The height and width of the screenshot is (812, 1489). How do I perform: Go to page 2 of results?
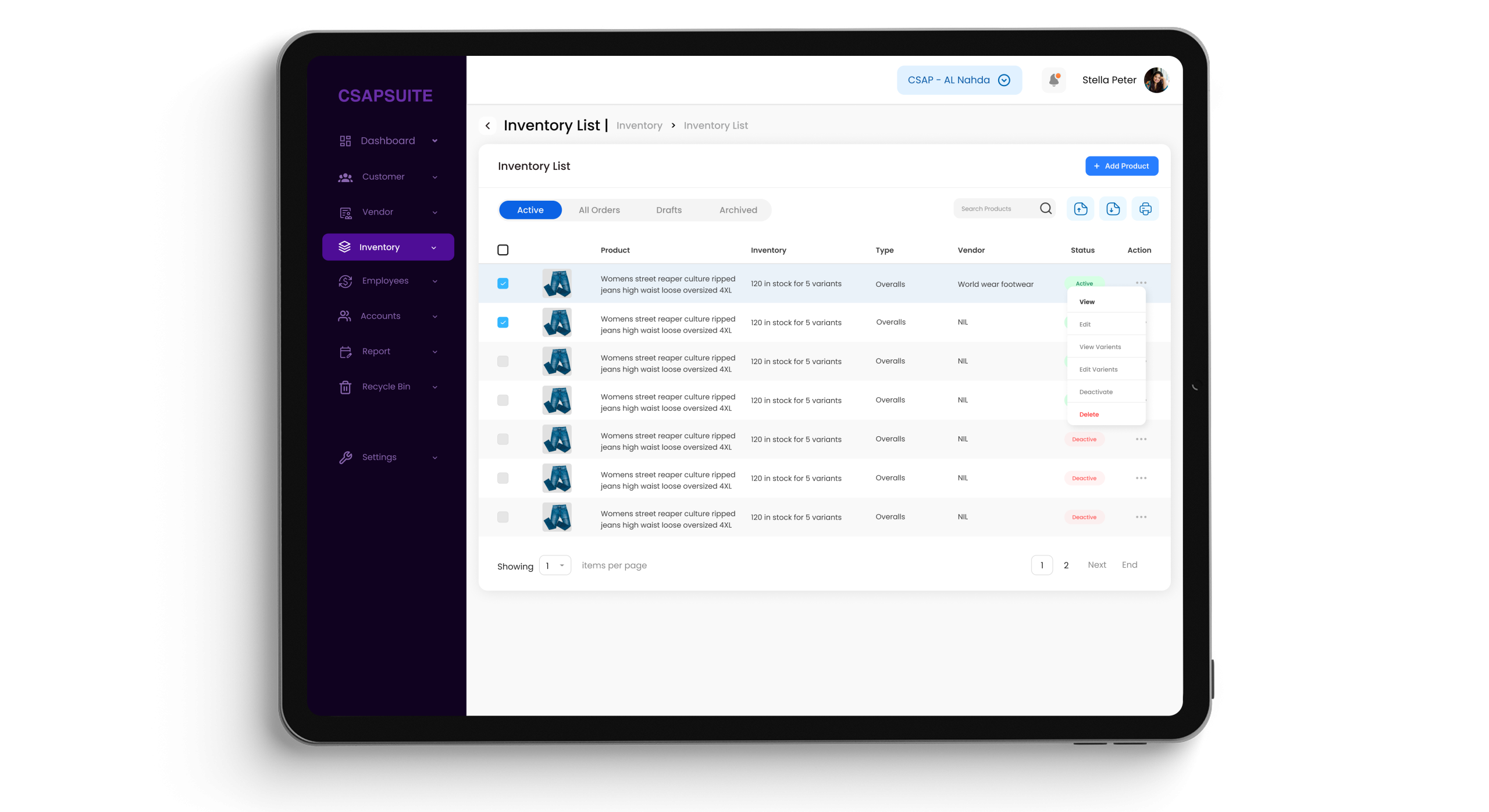(x=1066, y=565)
